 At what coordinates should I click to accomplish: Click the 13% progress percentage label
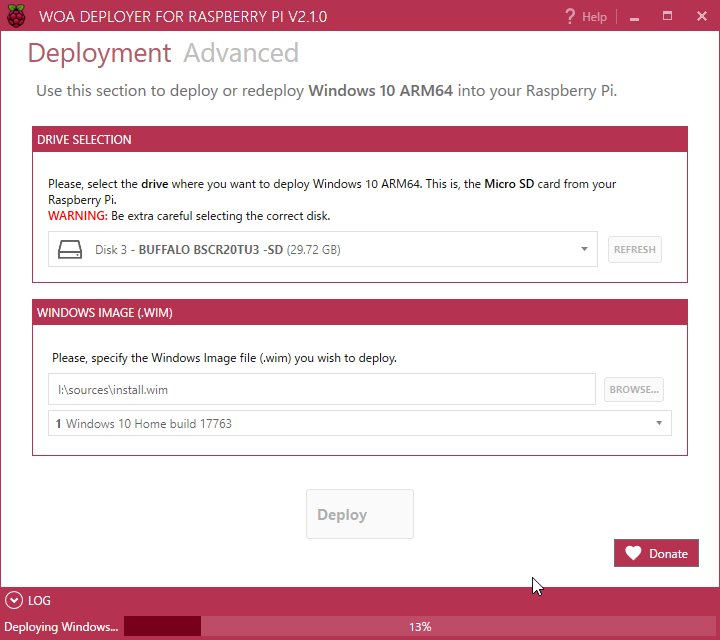pyautogui.click(x=420, y=627)
